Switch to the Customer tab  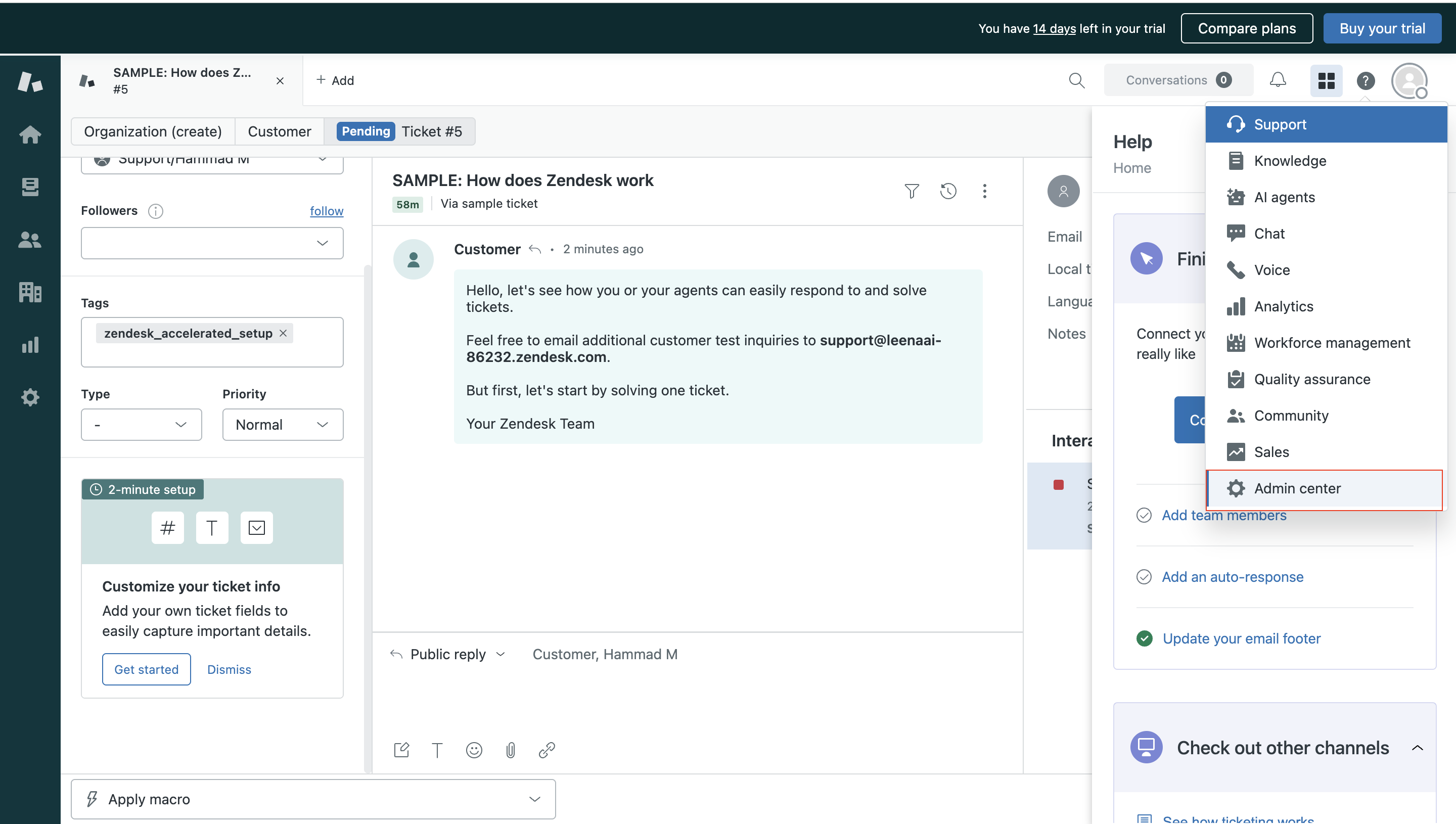[x=279, y=131]
